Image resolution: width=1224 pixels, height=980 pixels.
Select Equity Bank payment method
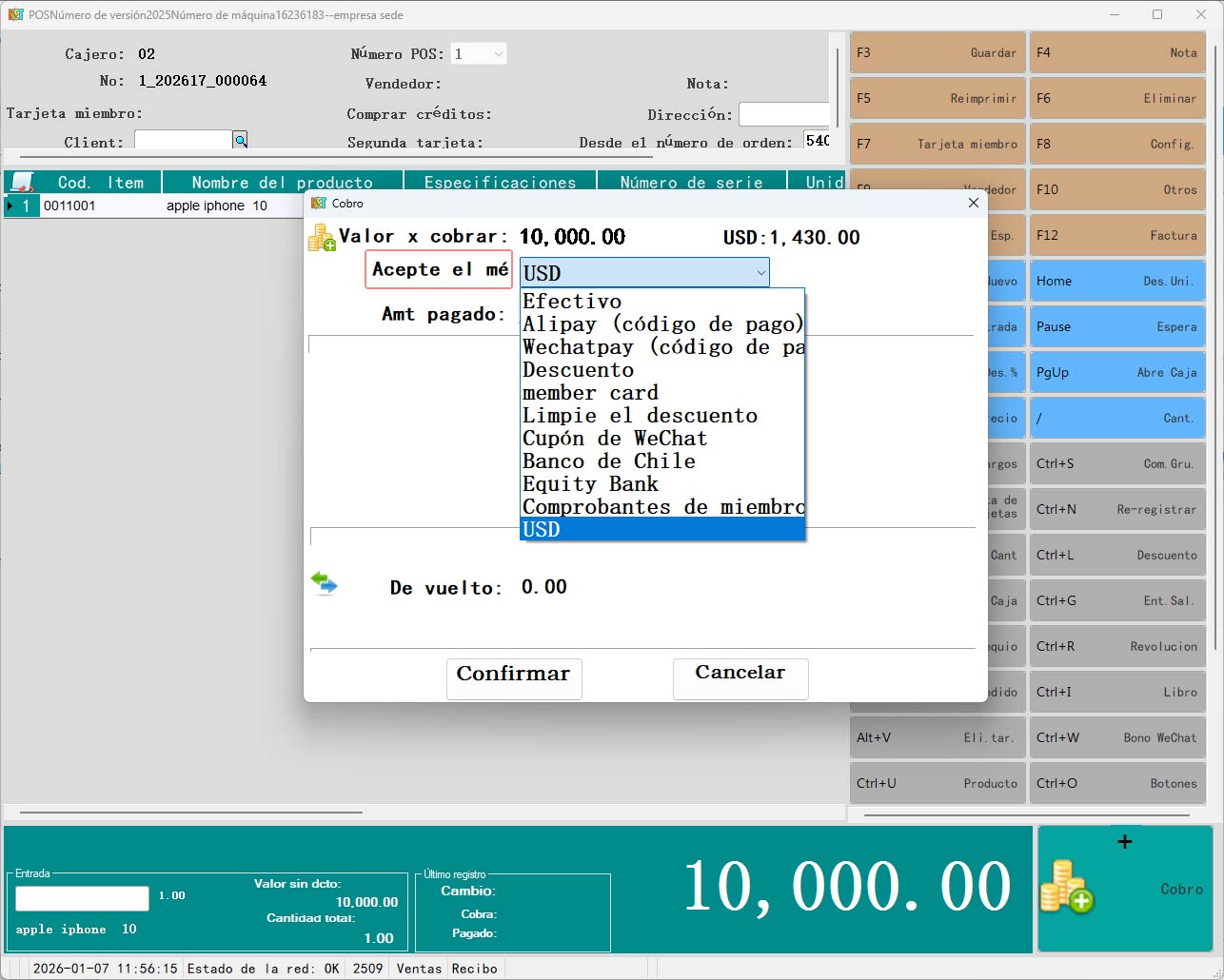pyautogui.click(x=590, y=484)
